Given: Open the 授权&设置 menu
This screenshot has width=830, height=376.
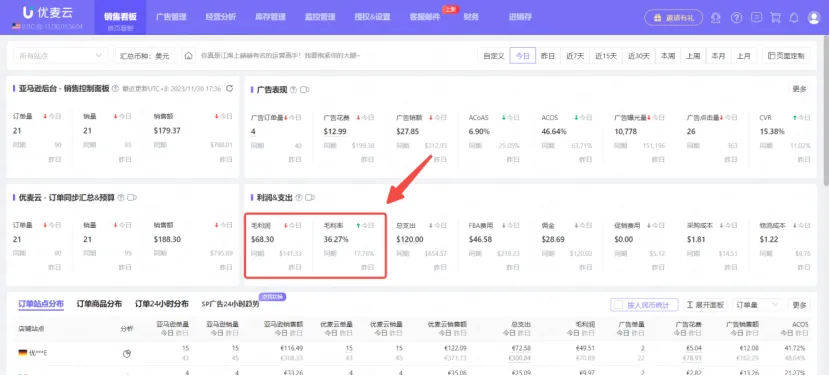Looking at the screenshot, I should (372, 17).
